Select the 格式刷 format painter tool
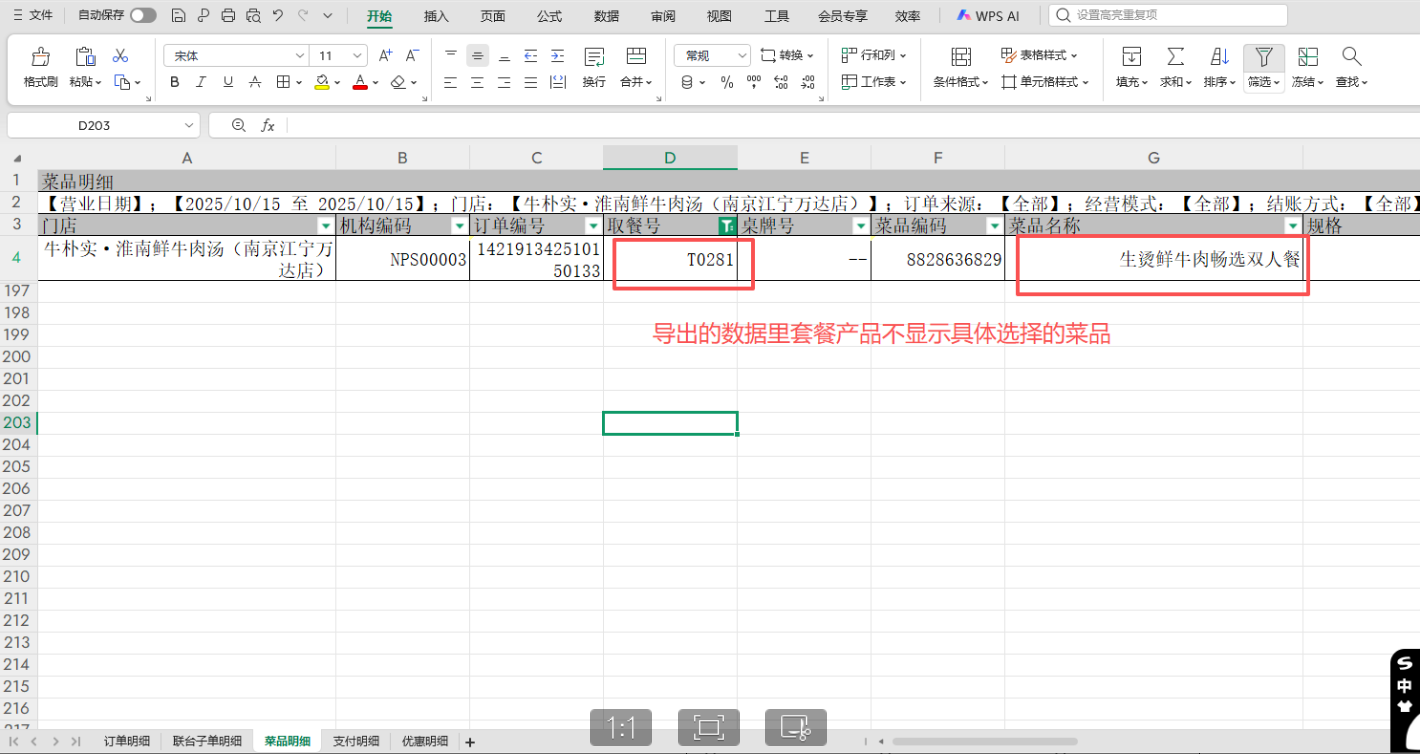Image resolution: width=1420 pixels, height=754 pixels. [x=40, y=67]
